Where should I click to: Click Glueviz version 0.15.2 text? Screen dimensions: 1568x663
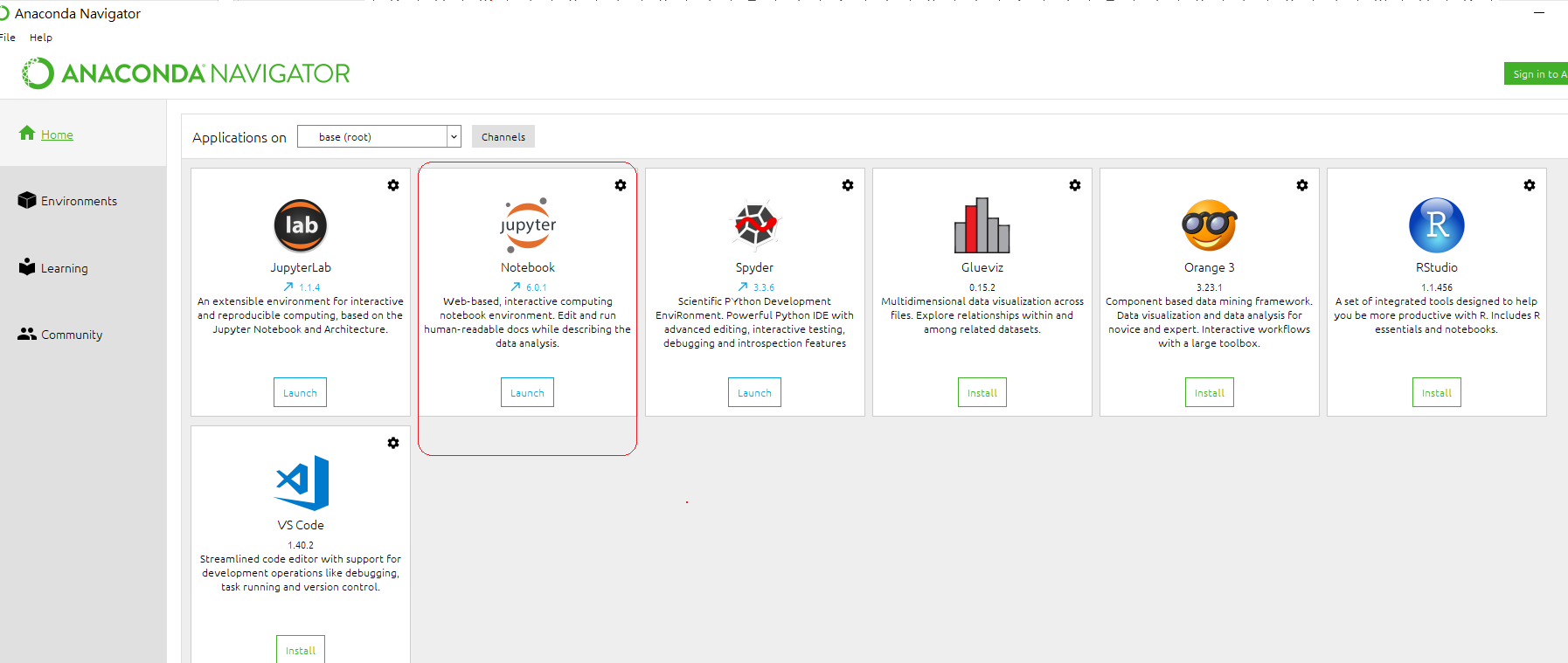pos(982,287)
